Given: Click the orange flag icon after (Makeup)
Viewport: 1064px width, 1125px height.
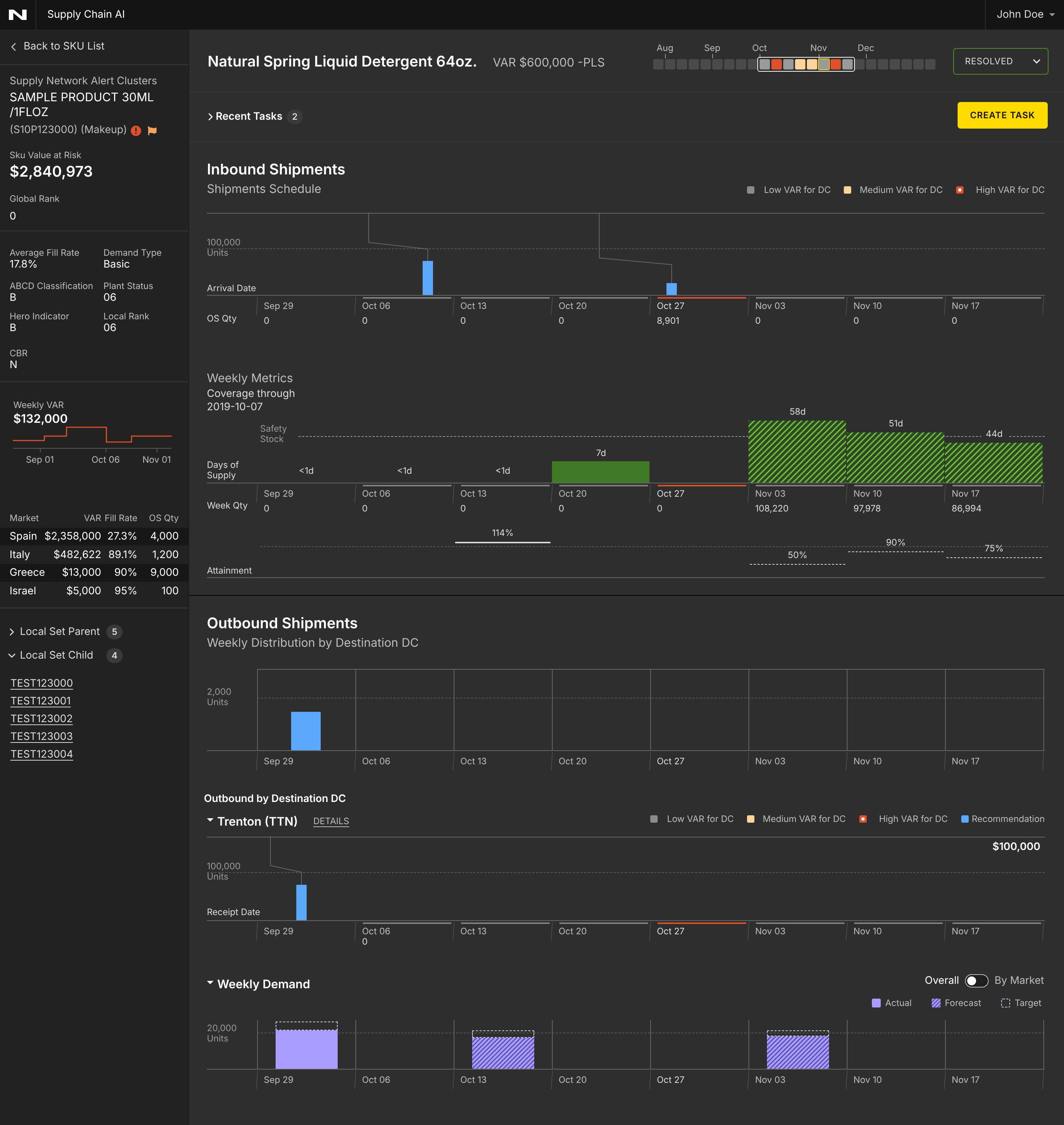Looking at the screenshot, I should click(152, 130).
